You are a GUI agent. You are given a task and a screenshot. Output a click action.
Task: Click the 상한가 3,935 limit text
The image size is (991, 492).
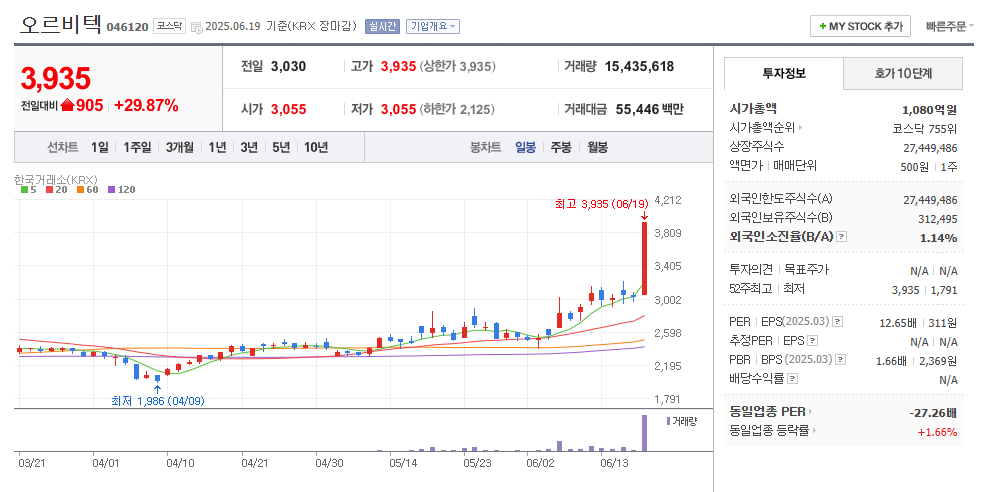[x=458, y=66]
